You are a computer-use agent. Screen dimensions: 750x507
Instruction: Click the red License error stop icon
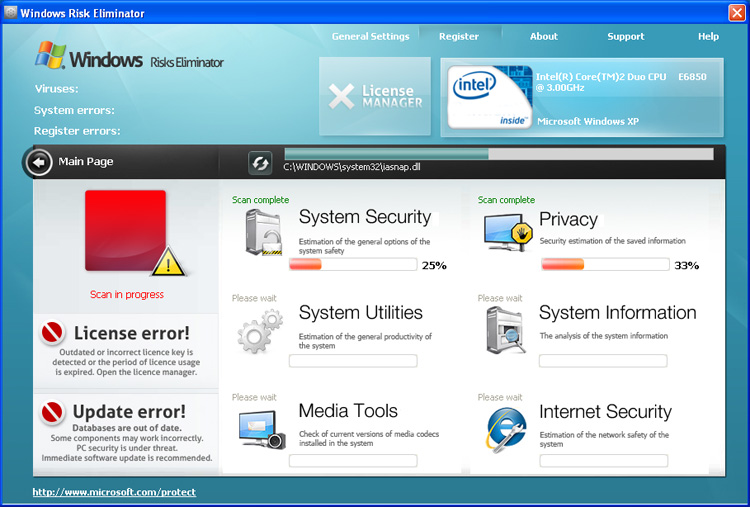tap(53, 332)
